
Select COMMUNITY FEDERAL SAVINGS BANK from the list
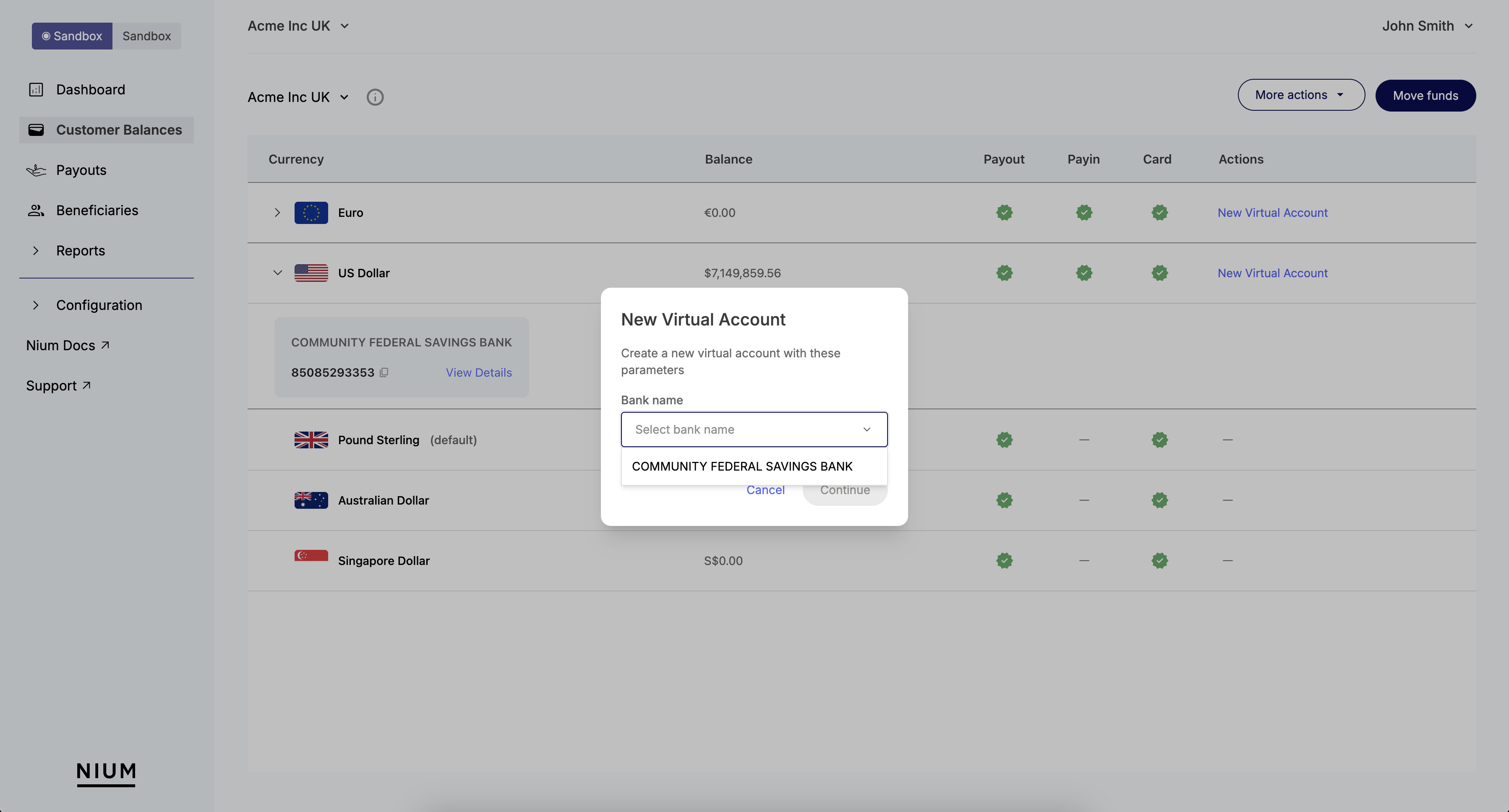coord(741,466)
